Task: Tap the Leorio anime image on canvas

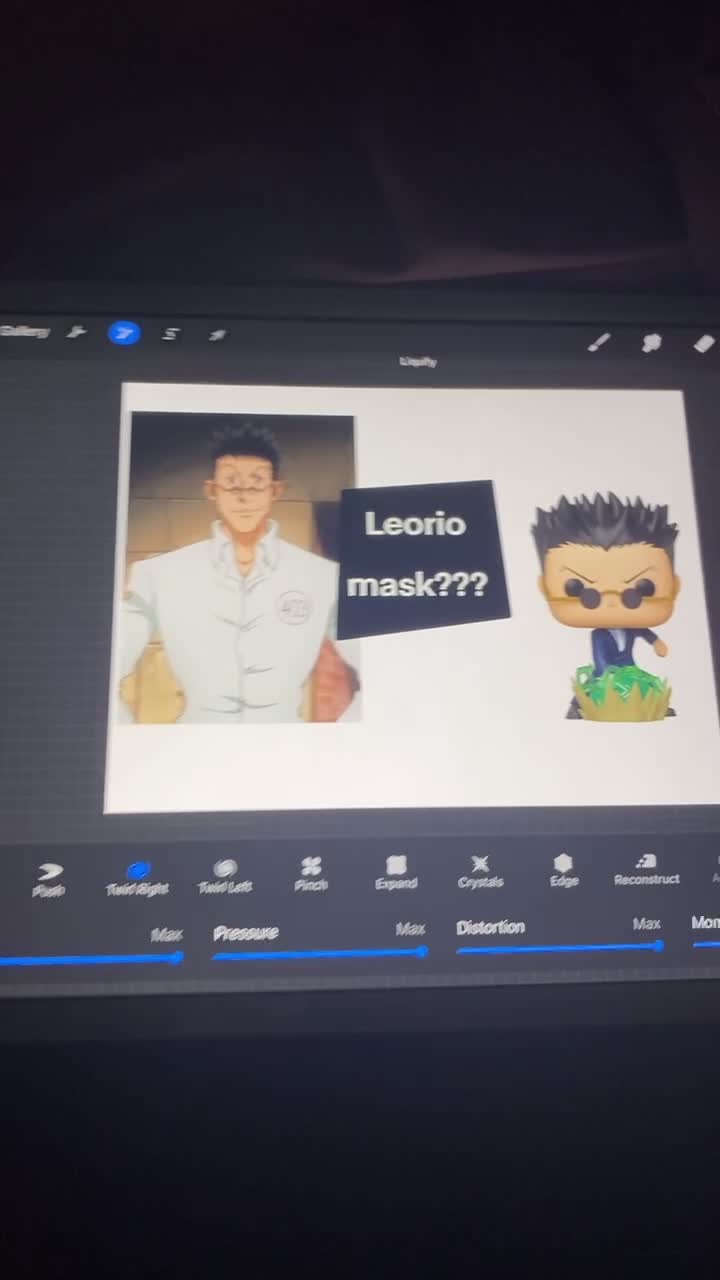Action: pos(239,567)
